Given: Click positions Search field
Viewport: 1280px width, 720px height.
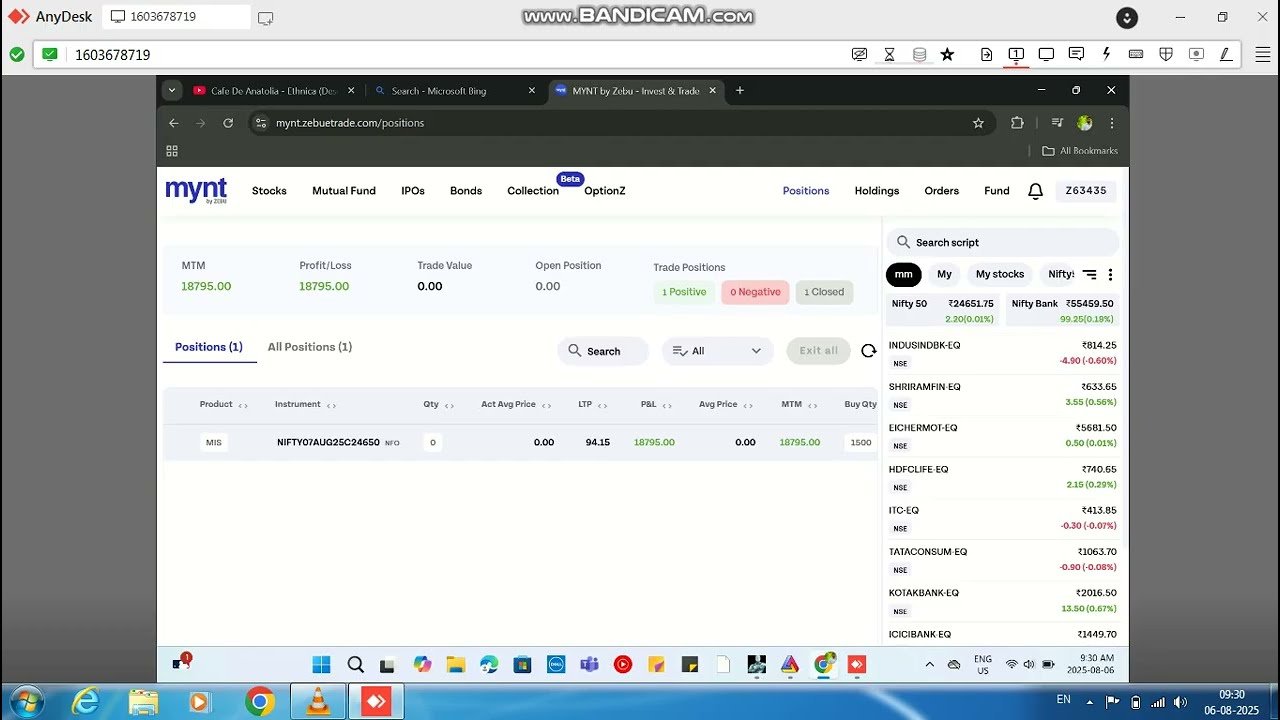Looking at the screenshot, I should coord(603,351).
